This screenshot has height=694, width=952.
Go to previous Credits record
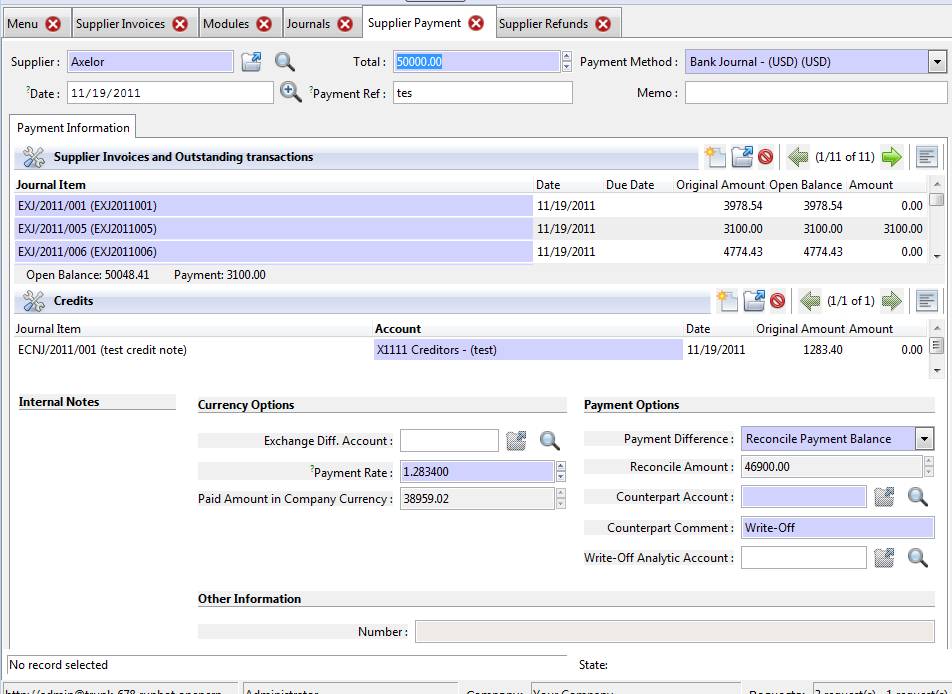(810, 301)
